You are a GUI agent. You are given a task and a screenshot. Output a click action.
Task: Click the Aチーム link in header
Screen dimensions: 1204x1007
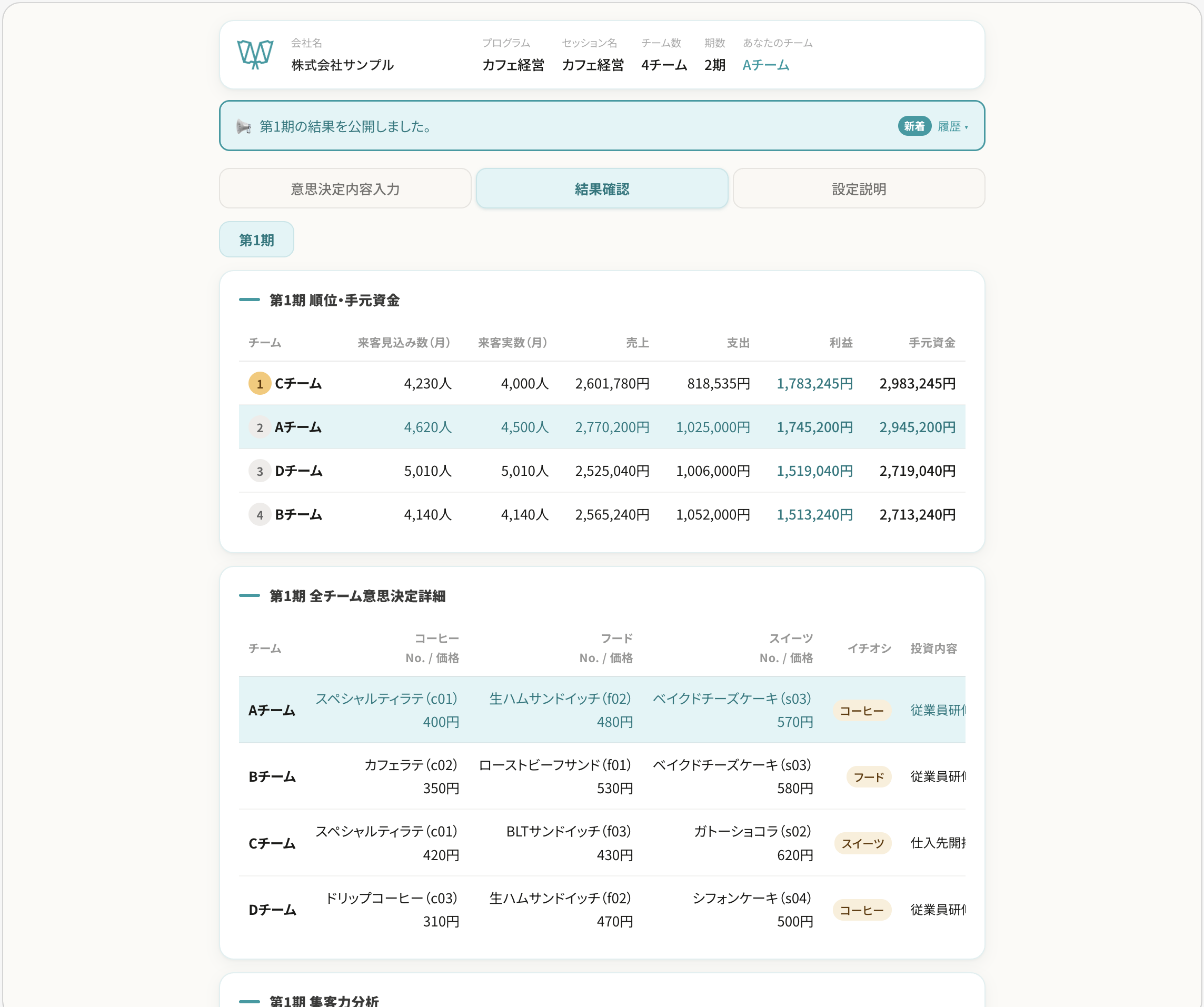766,65
